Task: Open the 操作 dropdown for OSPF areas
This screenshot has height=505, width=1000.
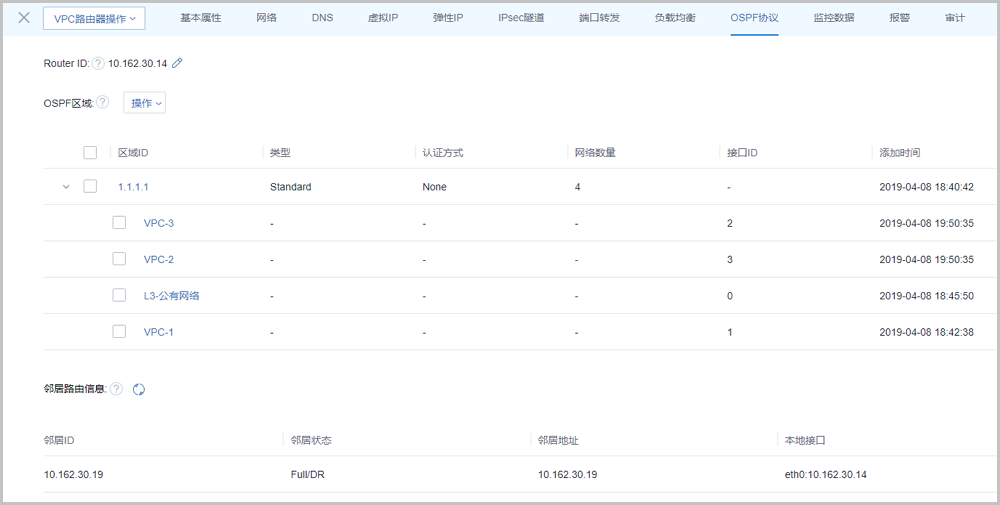Action: pos(144,103)
